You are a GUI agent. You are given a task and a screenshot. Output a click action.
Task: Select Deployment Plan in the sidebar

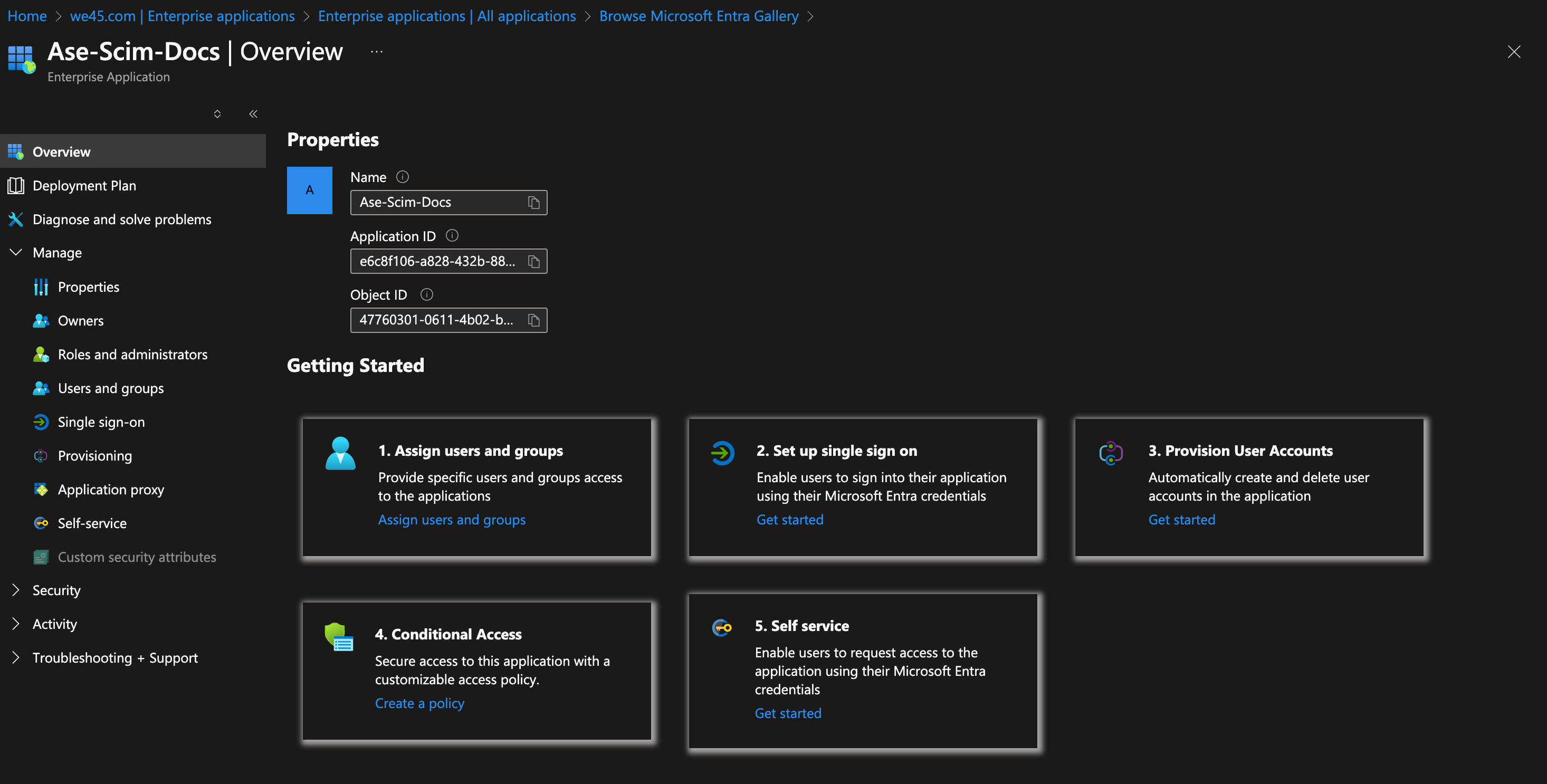click(84, 186)
